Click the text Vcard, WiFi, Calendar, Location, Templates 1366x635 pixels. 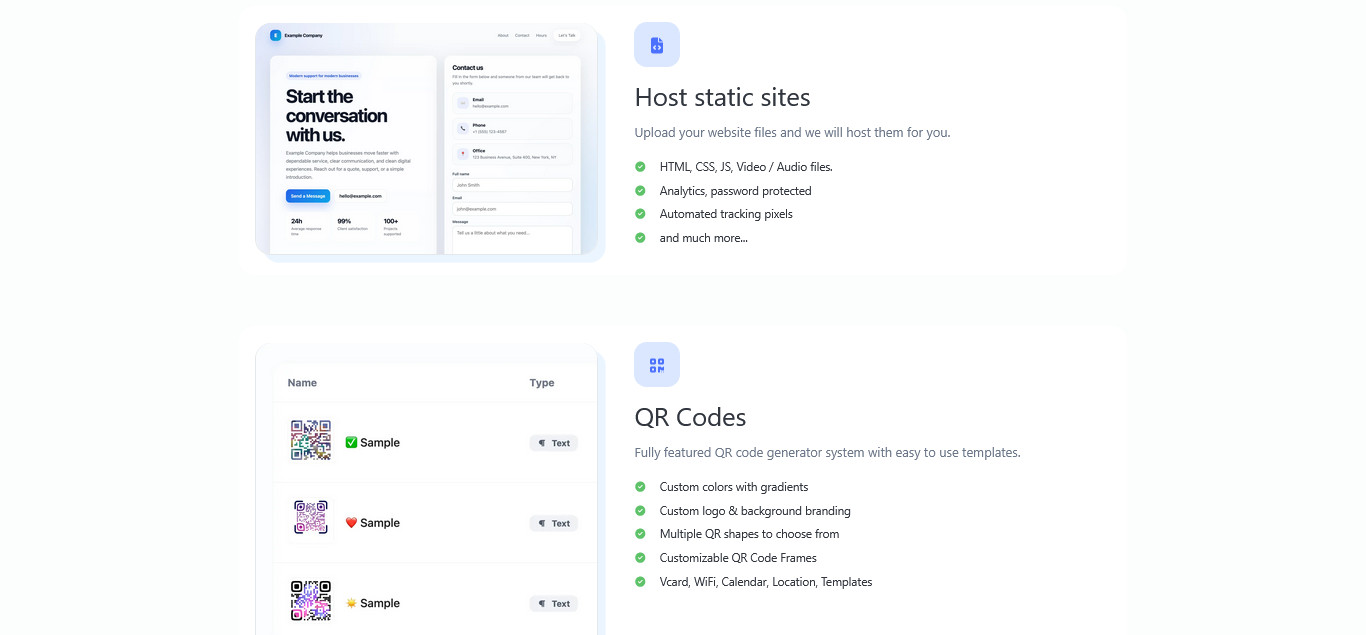click(x=766, y=582)
